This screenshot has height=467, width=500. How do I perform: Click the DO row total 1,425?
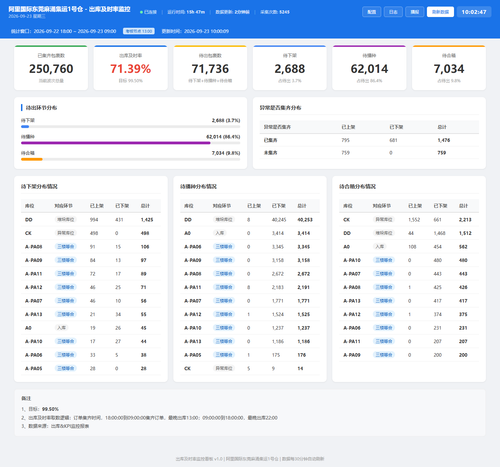click(147, 220)
